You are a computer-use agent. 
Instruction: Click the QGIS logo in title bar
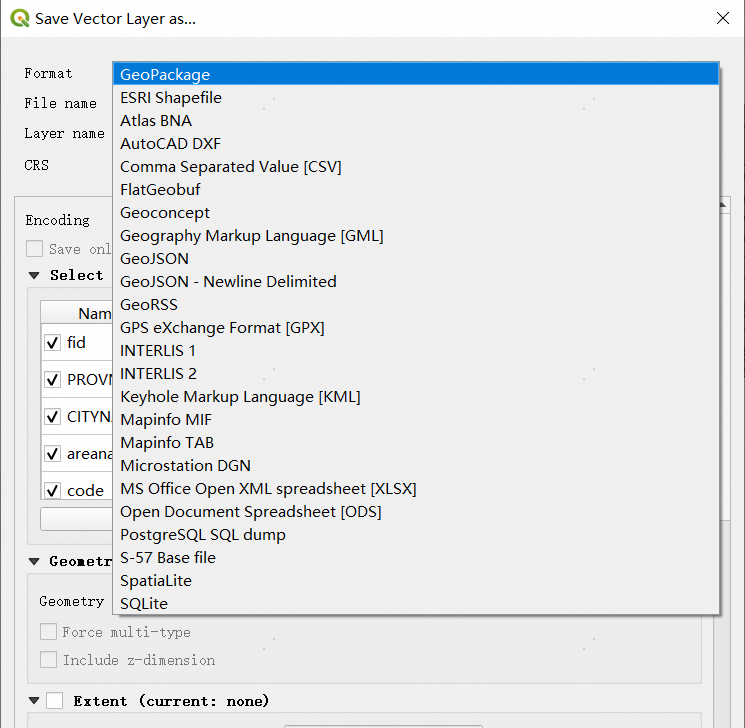(x=19, y=18)
